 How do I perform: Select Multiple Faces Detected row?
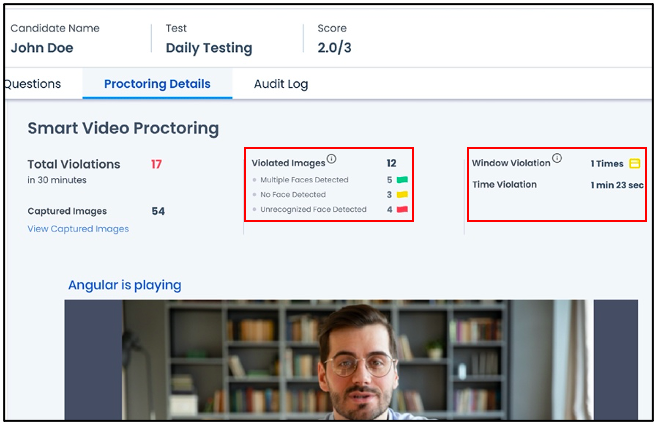pos(330,180)
